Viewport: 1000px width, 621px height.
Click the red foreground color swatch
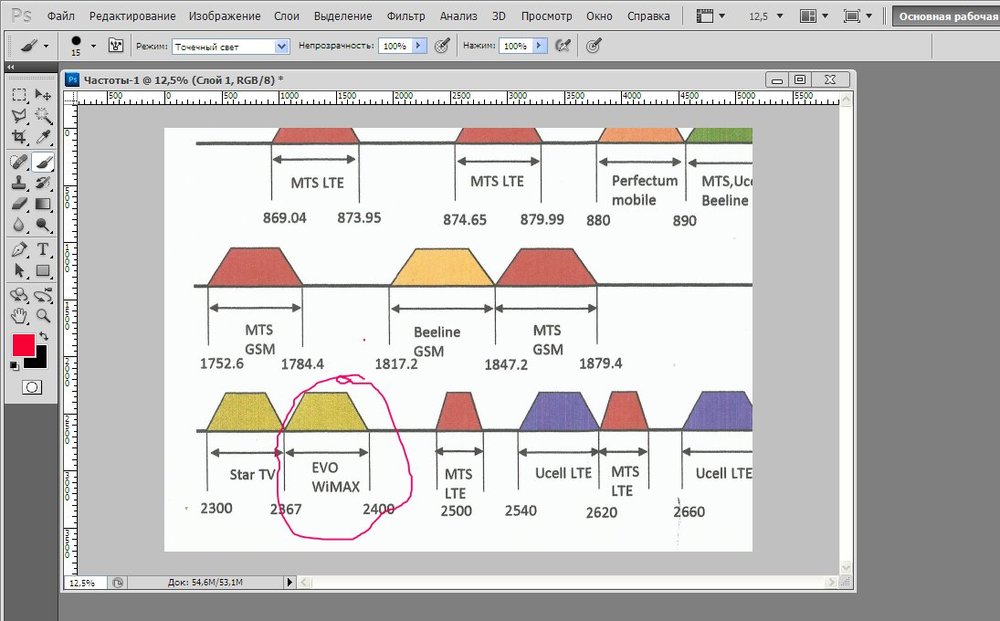[x=23, y=346]
